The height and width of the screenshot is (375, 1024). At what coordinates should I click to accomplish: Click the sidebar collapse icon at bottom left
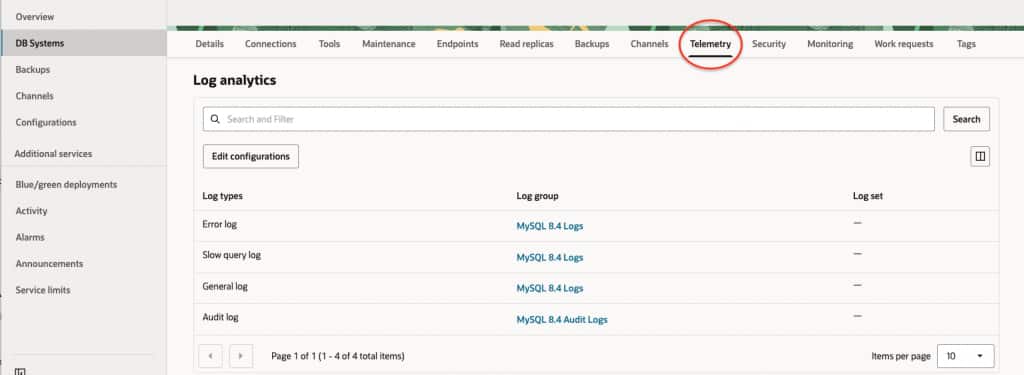click(x=20, y=372)
